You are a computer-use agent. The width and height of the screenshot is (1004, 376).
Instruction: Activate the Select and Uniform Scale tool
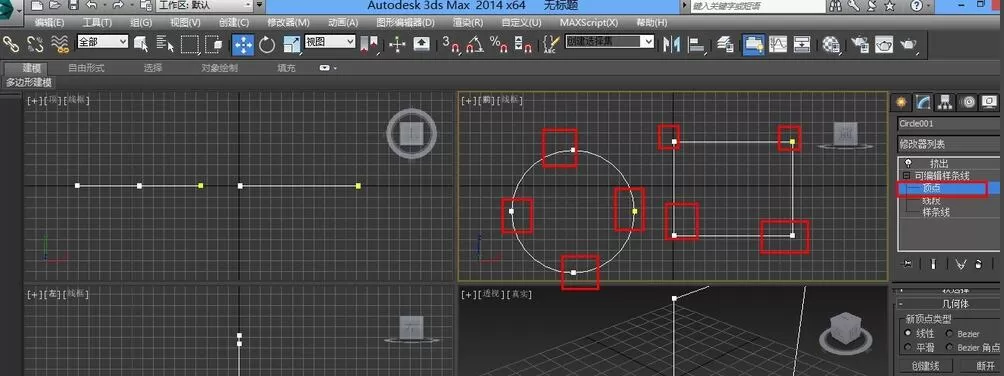pyautogui.click(x=291, y=44)
